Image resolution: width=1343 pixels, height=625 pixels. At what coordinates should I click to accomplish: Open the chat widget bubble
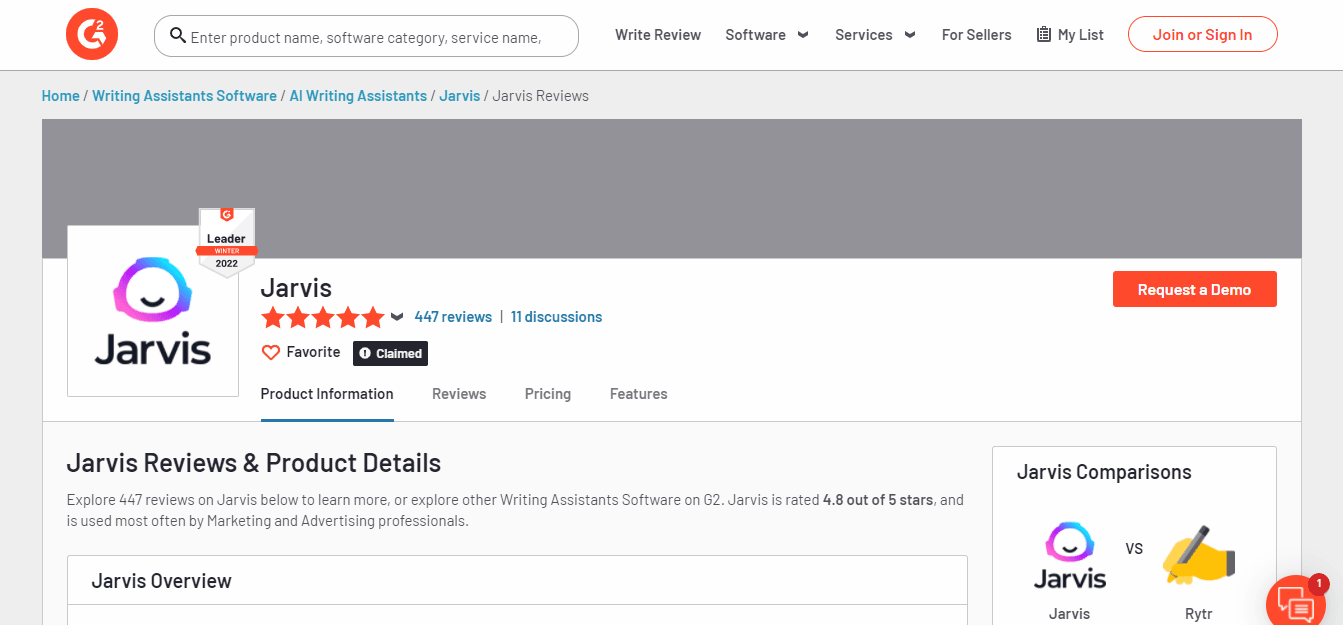coord(1297,603)
